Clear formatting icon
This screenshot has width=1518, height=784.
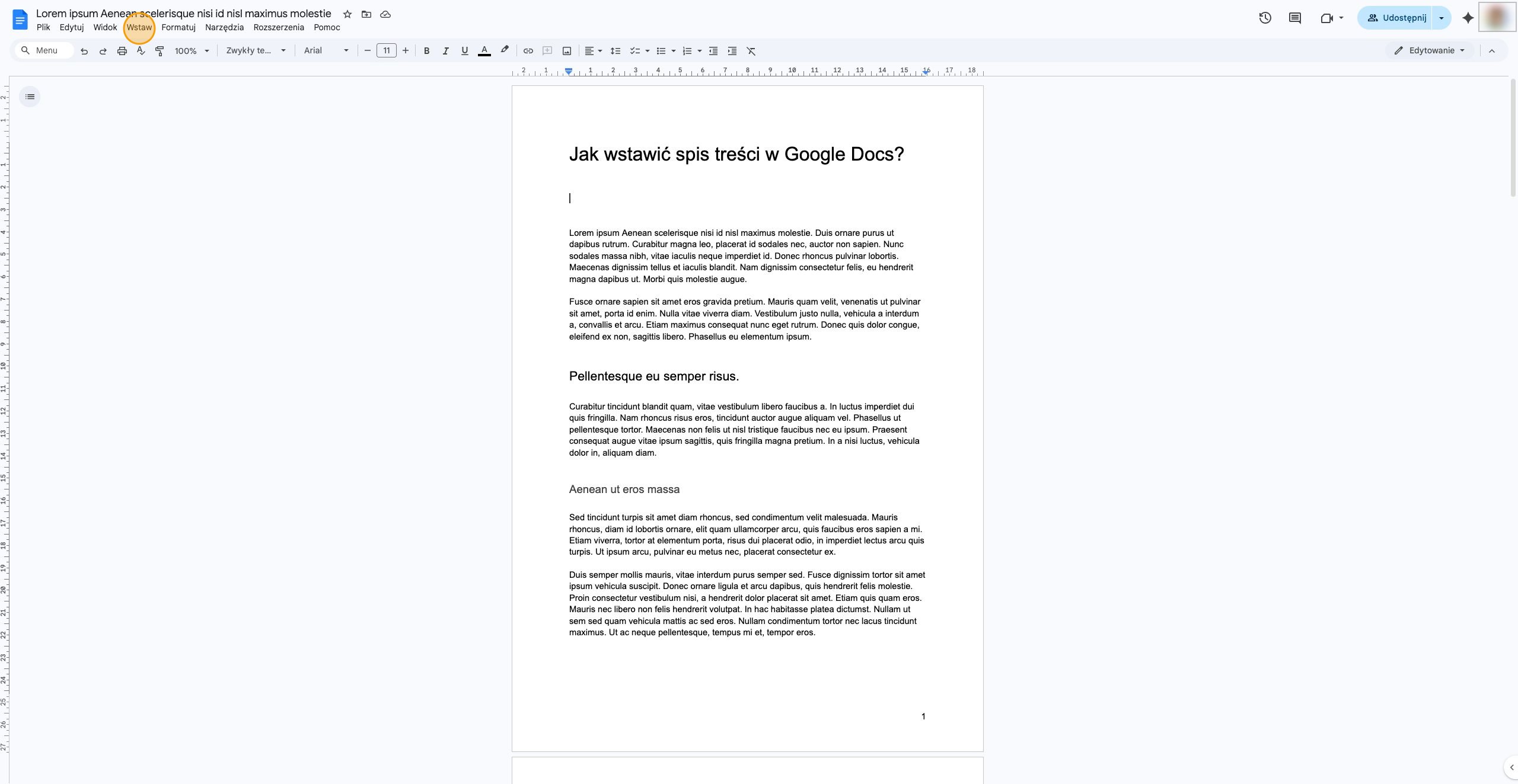751,51
